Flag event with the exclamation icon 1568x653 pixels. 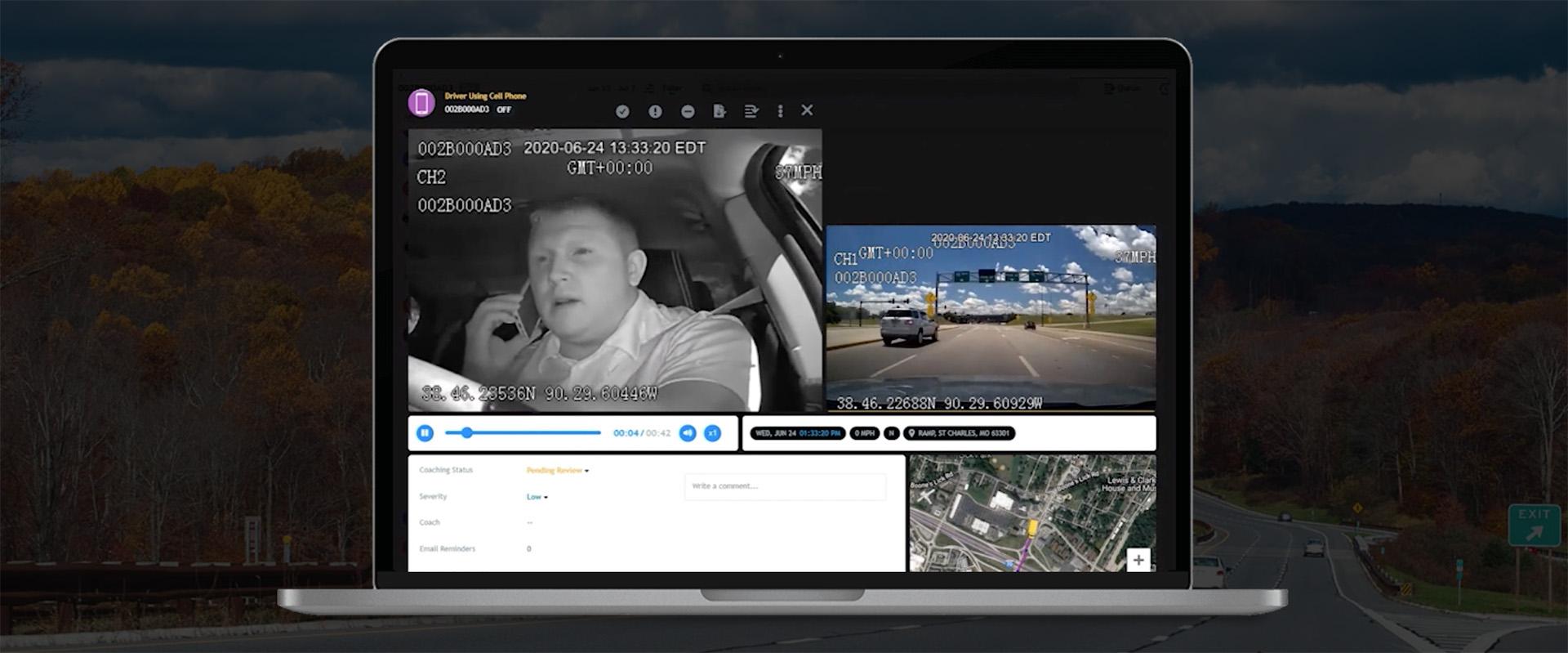coord(655,111)
